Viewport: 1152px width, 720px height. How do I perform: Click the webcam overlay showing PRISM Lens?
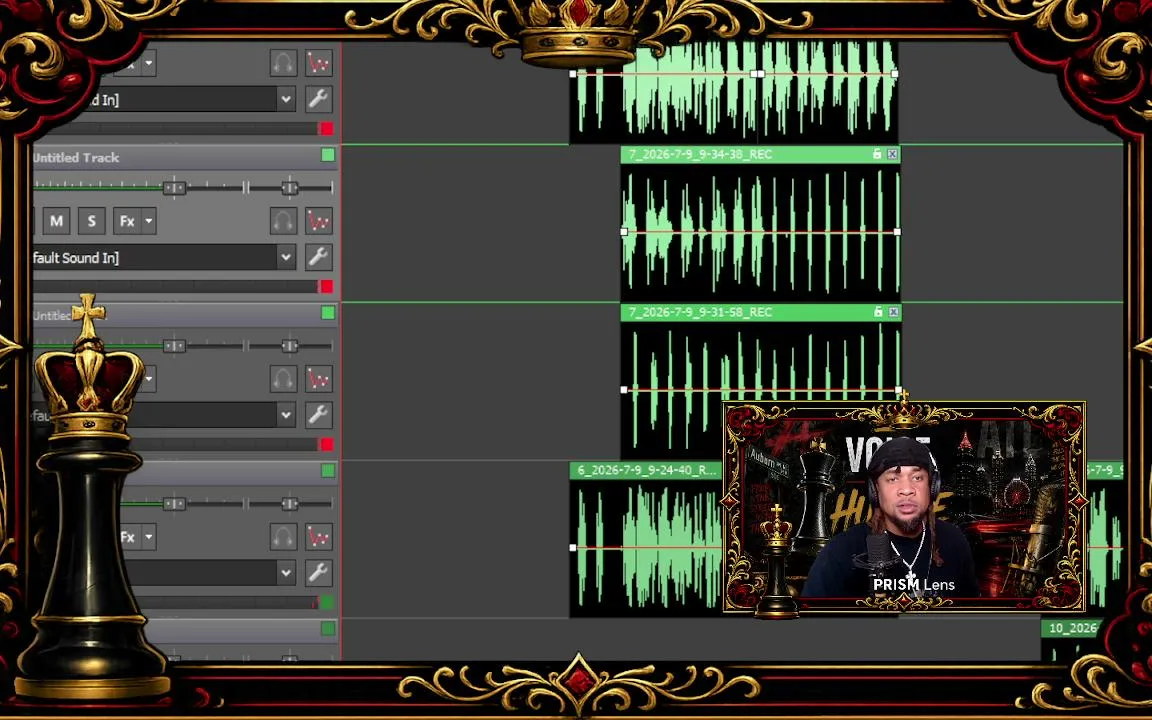click(904, 507)
